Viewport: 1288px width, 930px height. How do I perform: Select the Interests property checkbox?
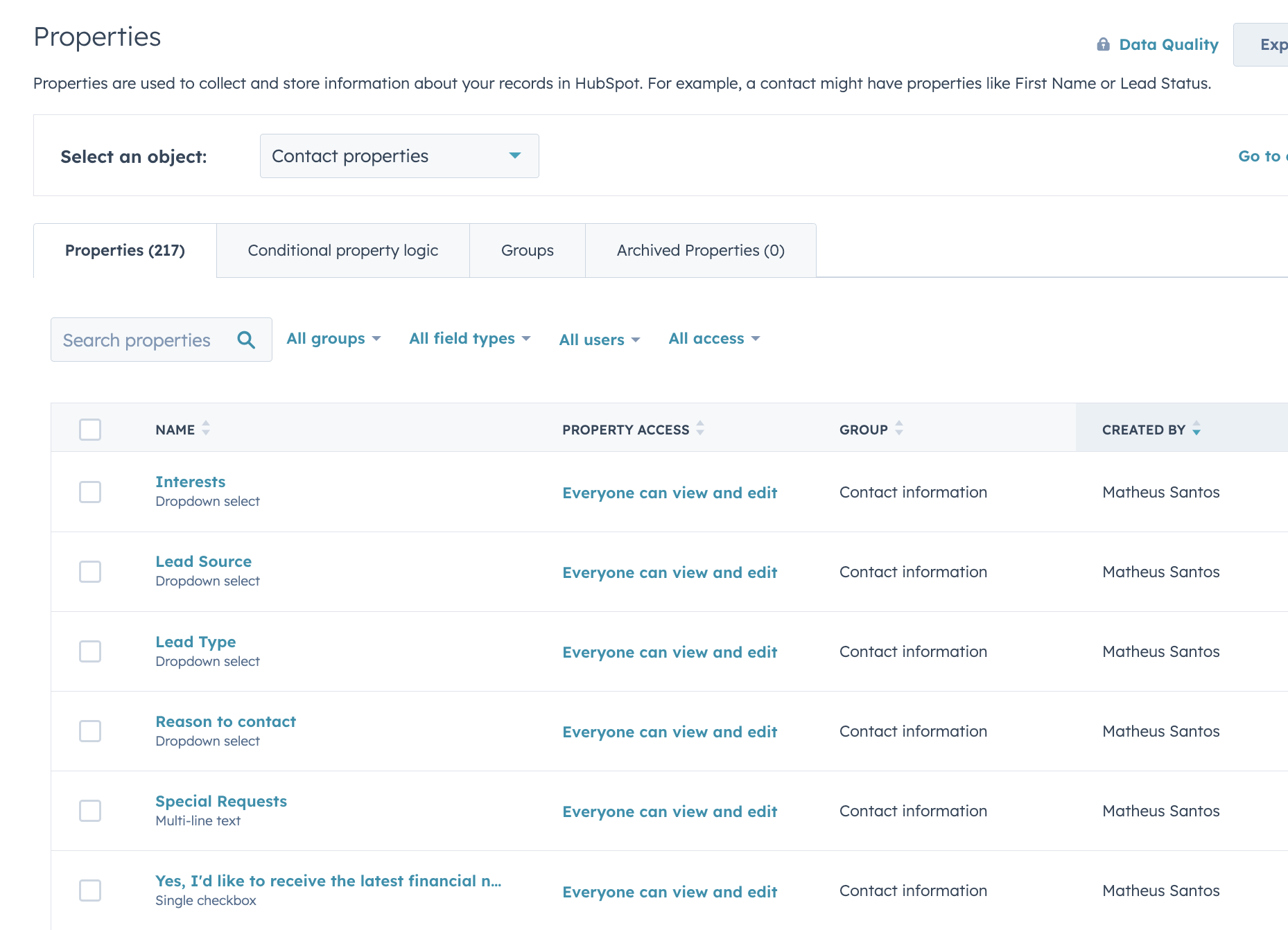point(90,492)
